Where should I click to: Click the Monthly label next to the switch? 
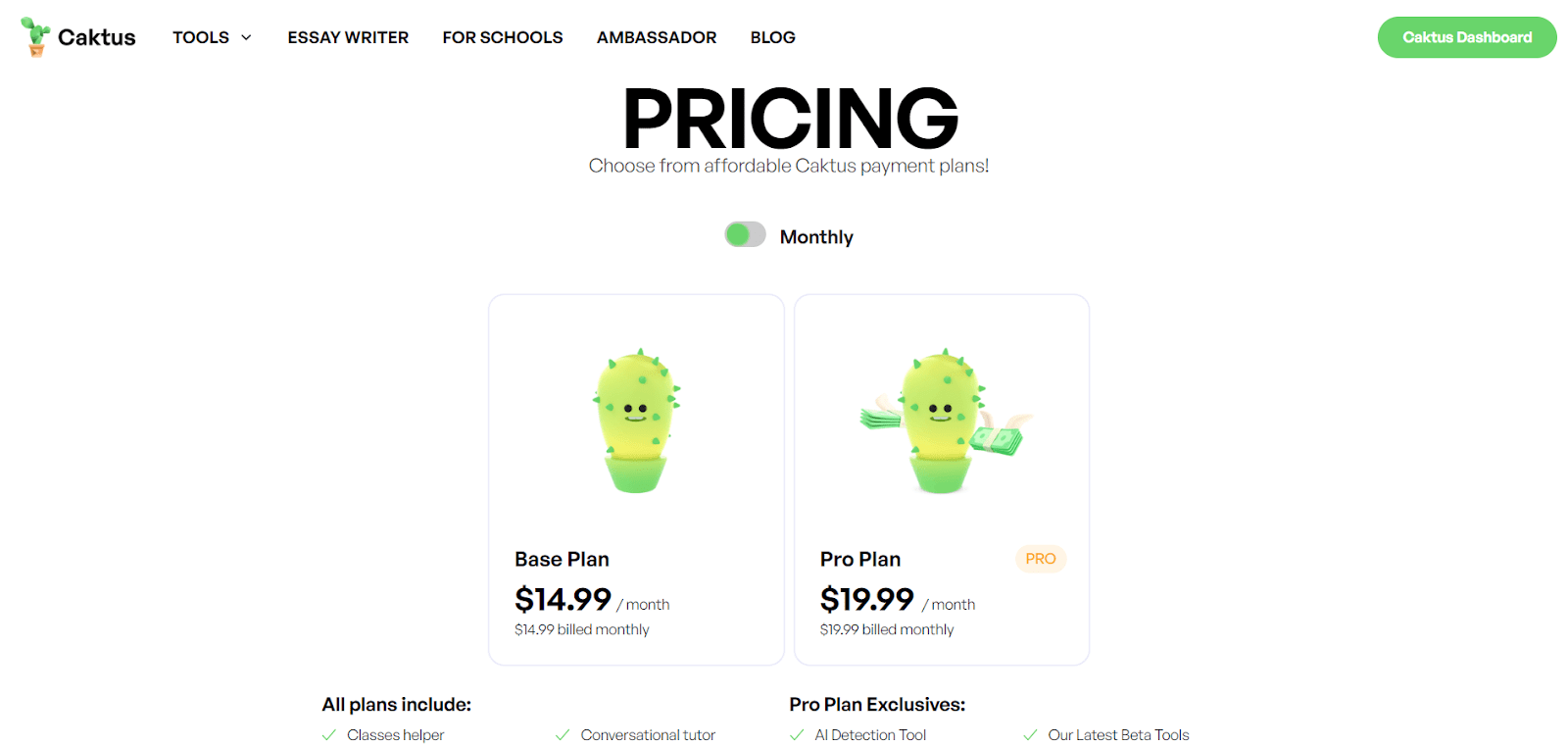point(816,236)
